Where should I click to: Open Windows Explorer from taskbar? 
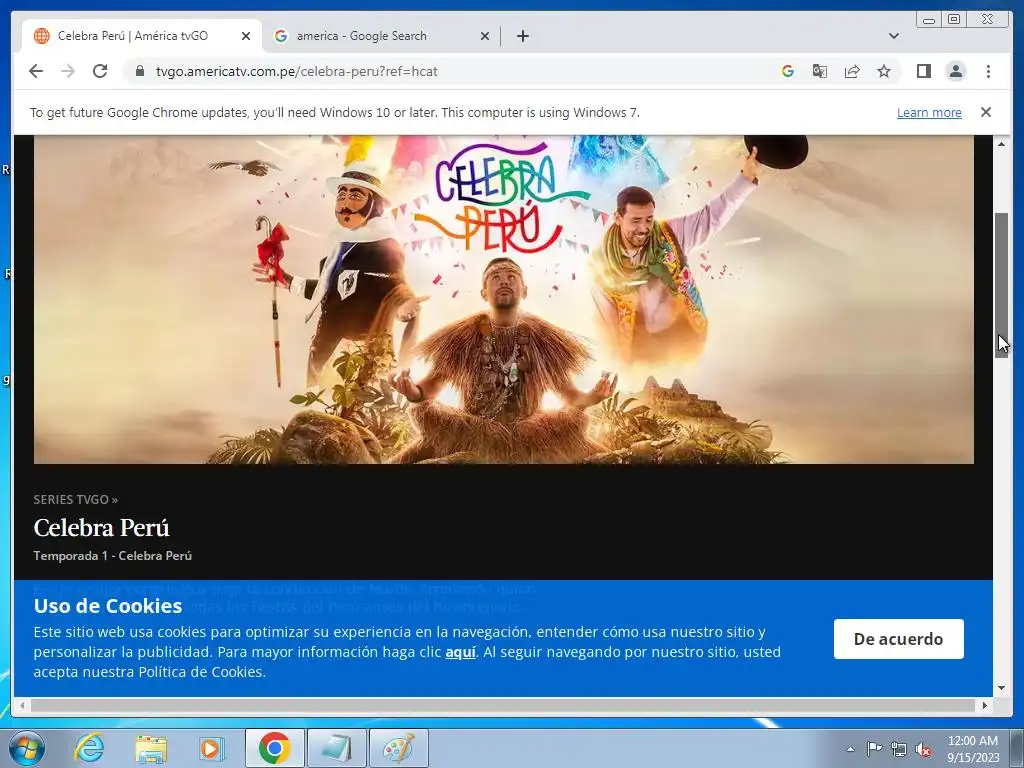coord(151,748)
